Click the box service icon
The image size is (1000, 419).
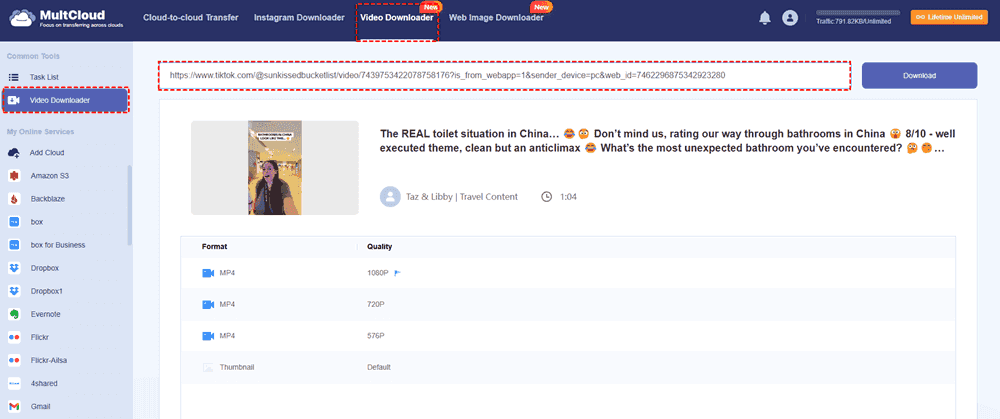pyautogui.click(x=13, y=222)
